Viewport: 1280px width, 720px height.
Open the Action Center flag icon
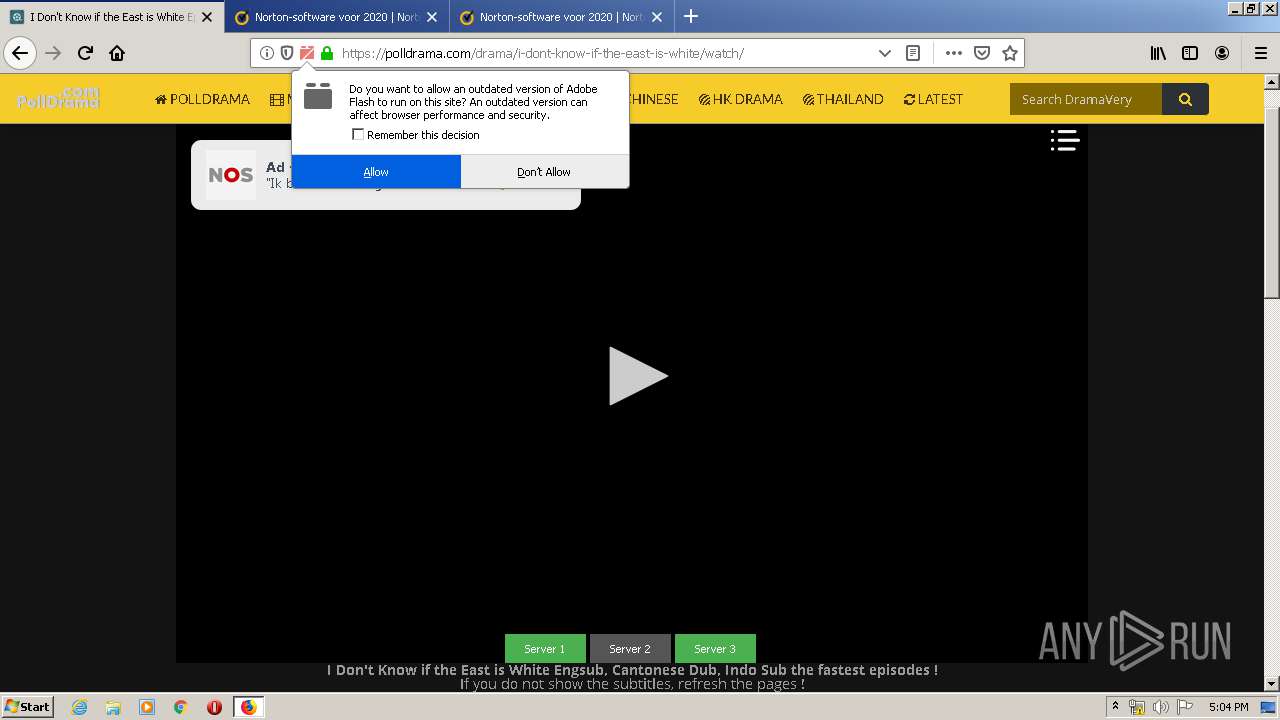(x=1185, y=707)
